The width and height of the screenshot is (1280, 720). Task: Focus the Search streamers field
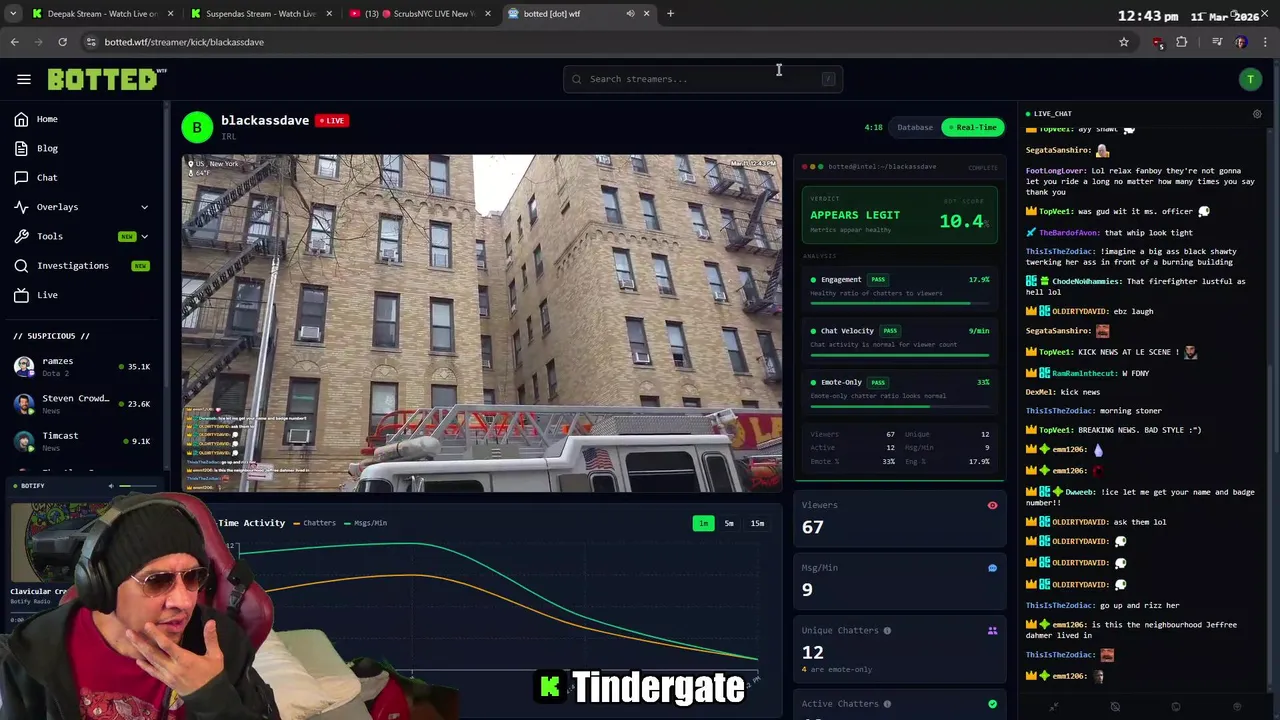click(703, 79)
